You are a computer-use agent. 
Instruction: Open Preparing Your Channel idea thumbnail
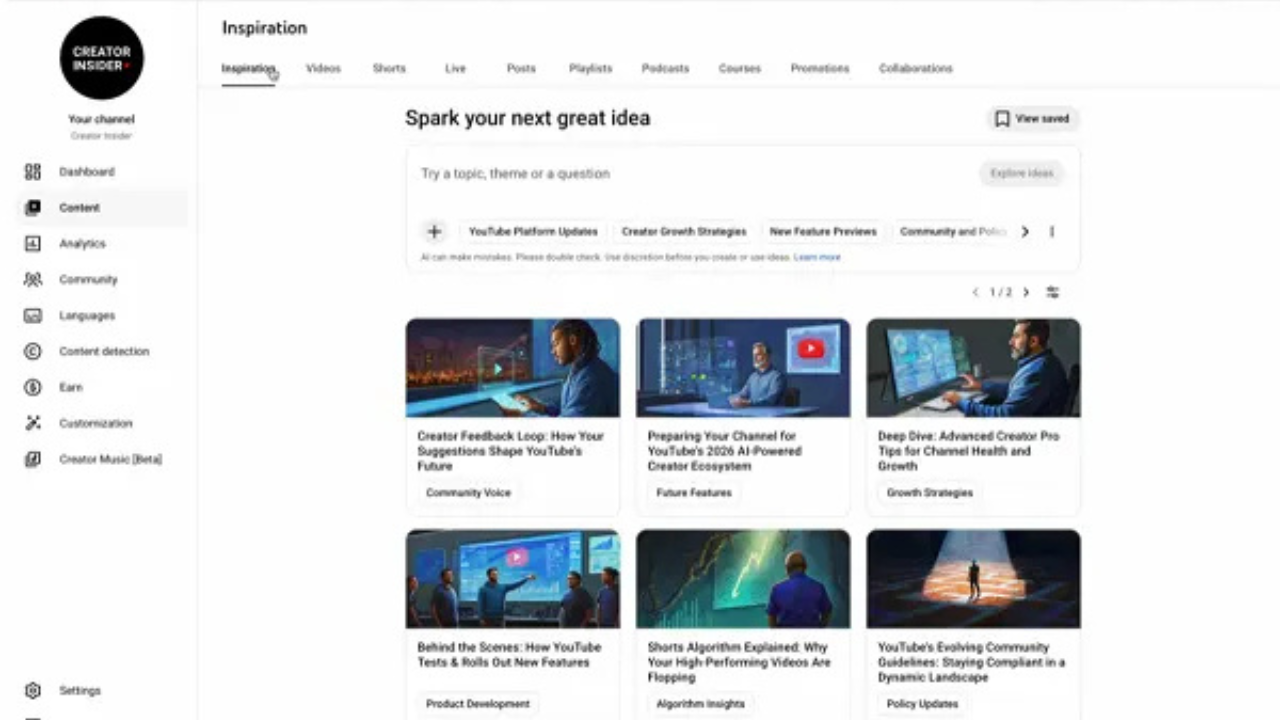click(x=743, y=368)
